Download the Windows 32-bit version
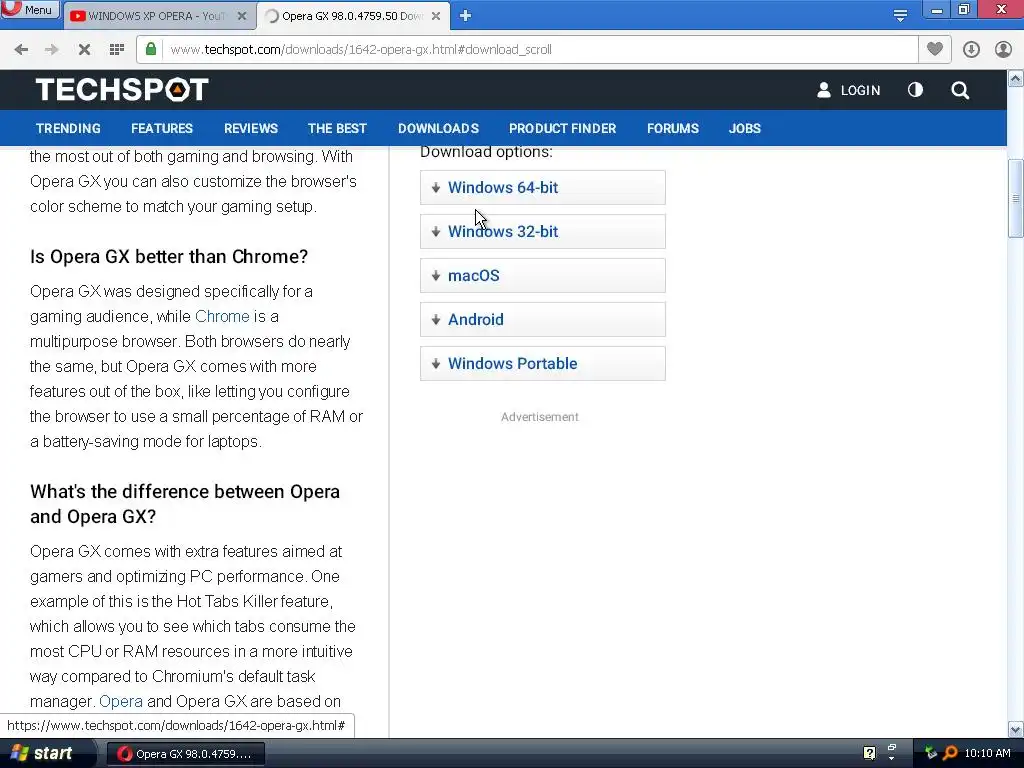The width and height of the screenshot is (1024, 768). click(x=543, y=231)
